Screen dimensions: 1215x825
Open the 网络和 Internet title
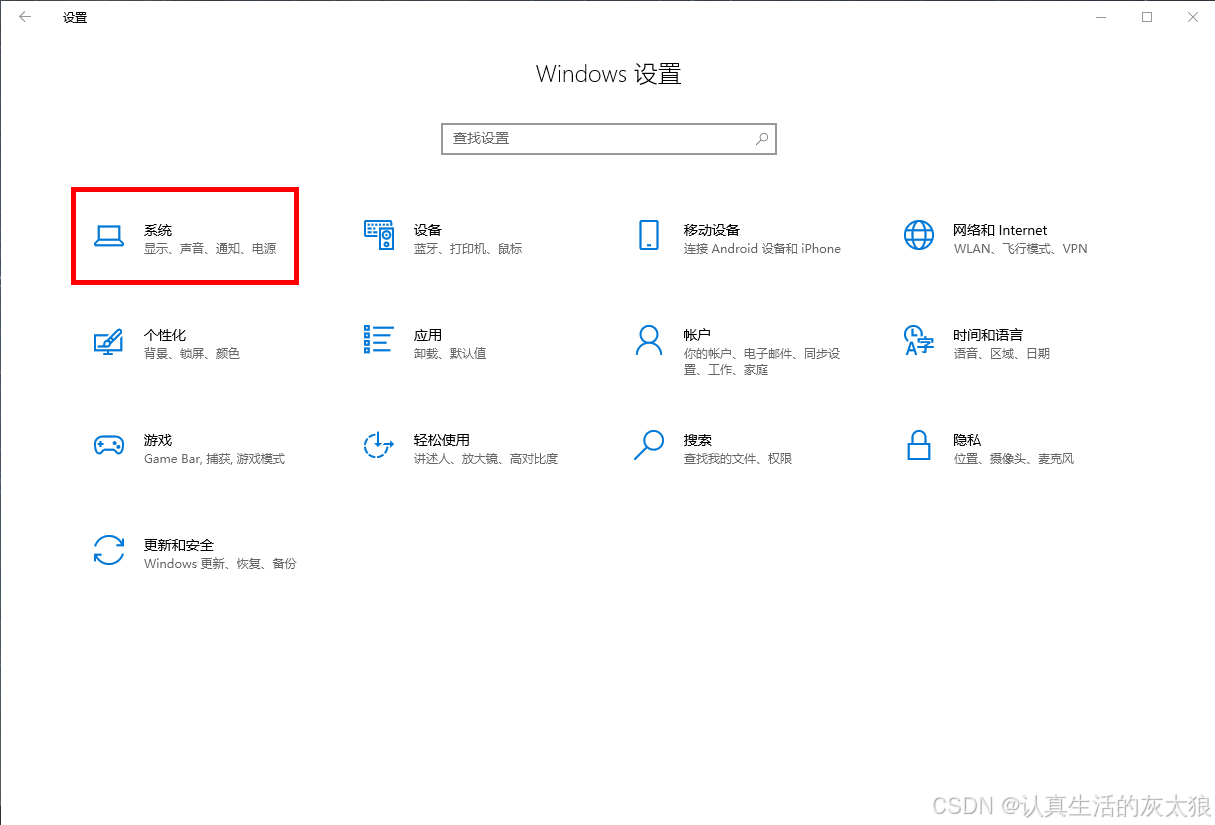(1000, 230)
